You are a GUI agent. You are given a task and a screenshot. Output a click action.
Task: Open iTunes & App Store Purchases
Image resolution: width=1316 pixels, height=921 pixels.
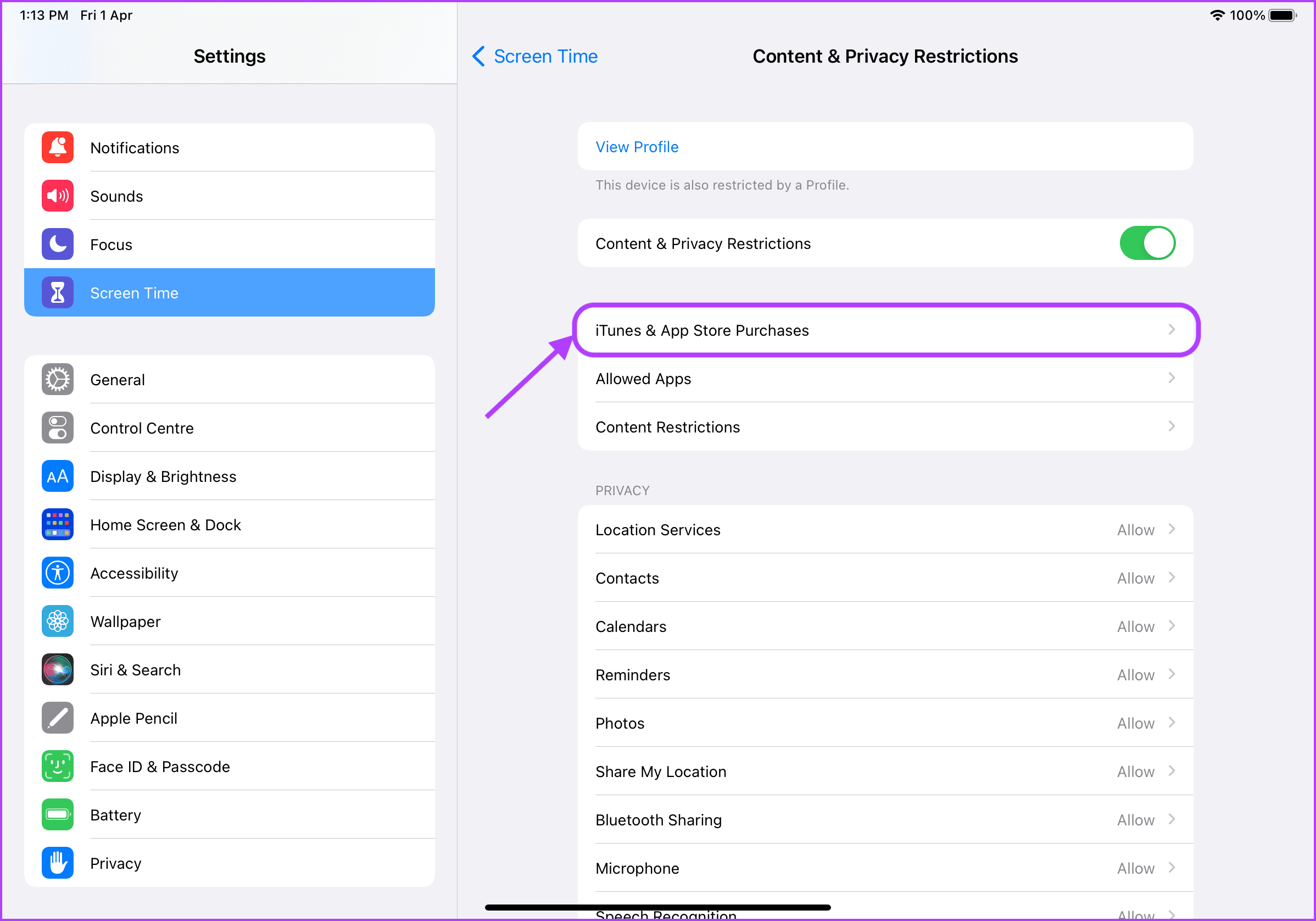(x=885, y=330)
